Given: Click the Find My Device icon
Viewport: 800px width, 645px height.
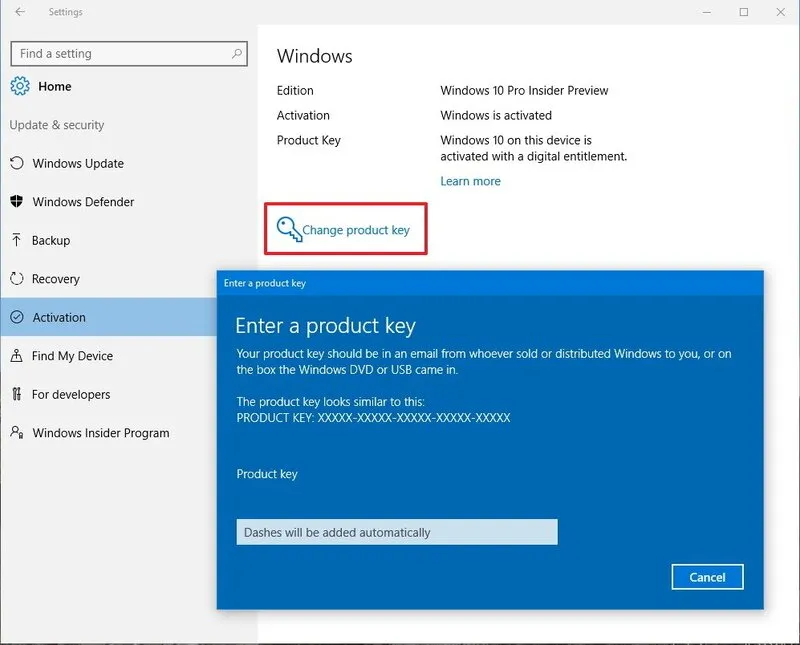Looking at the screenshot, I should coord(17,355).
